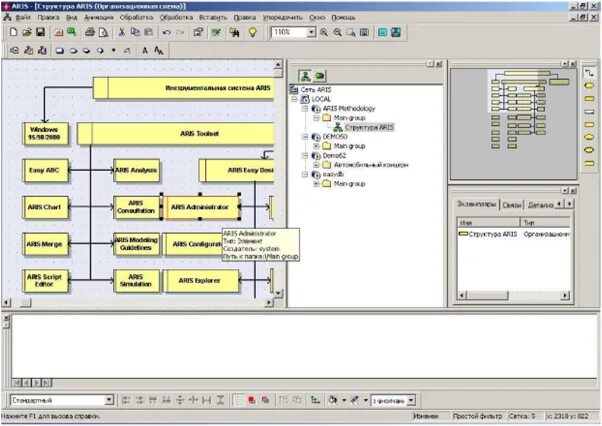Open the Файл menu

pyautogui.click(x=23, y=18)
